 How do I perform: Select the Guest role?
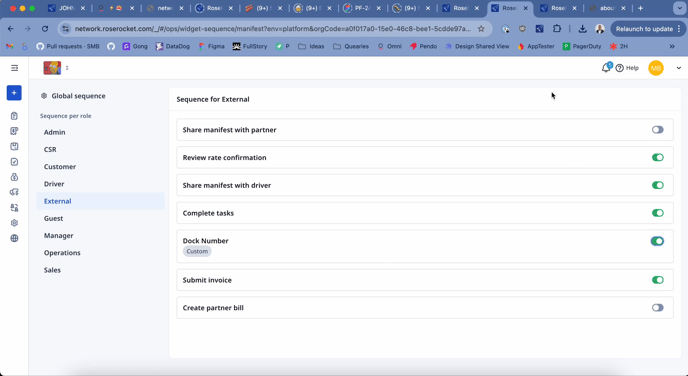point(100,218)
